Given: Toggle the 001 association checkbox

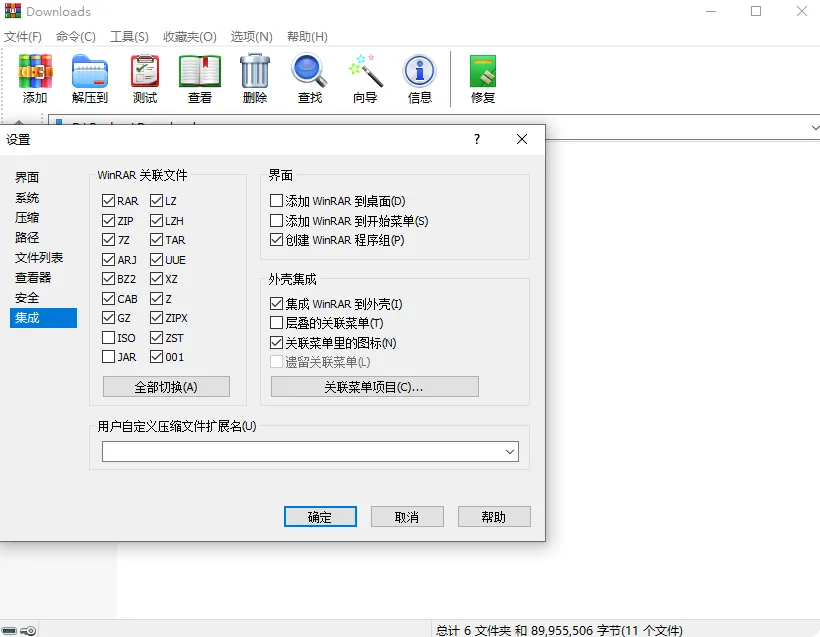Looking at the screenshot, I should [x=156, y=357].
